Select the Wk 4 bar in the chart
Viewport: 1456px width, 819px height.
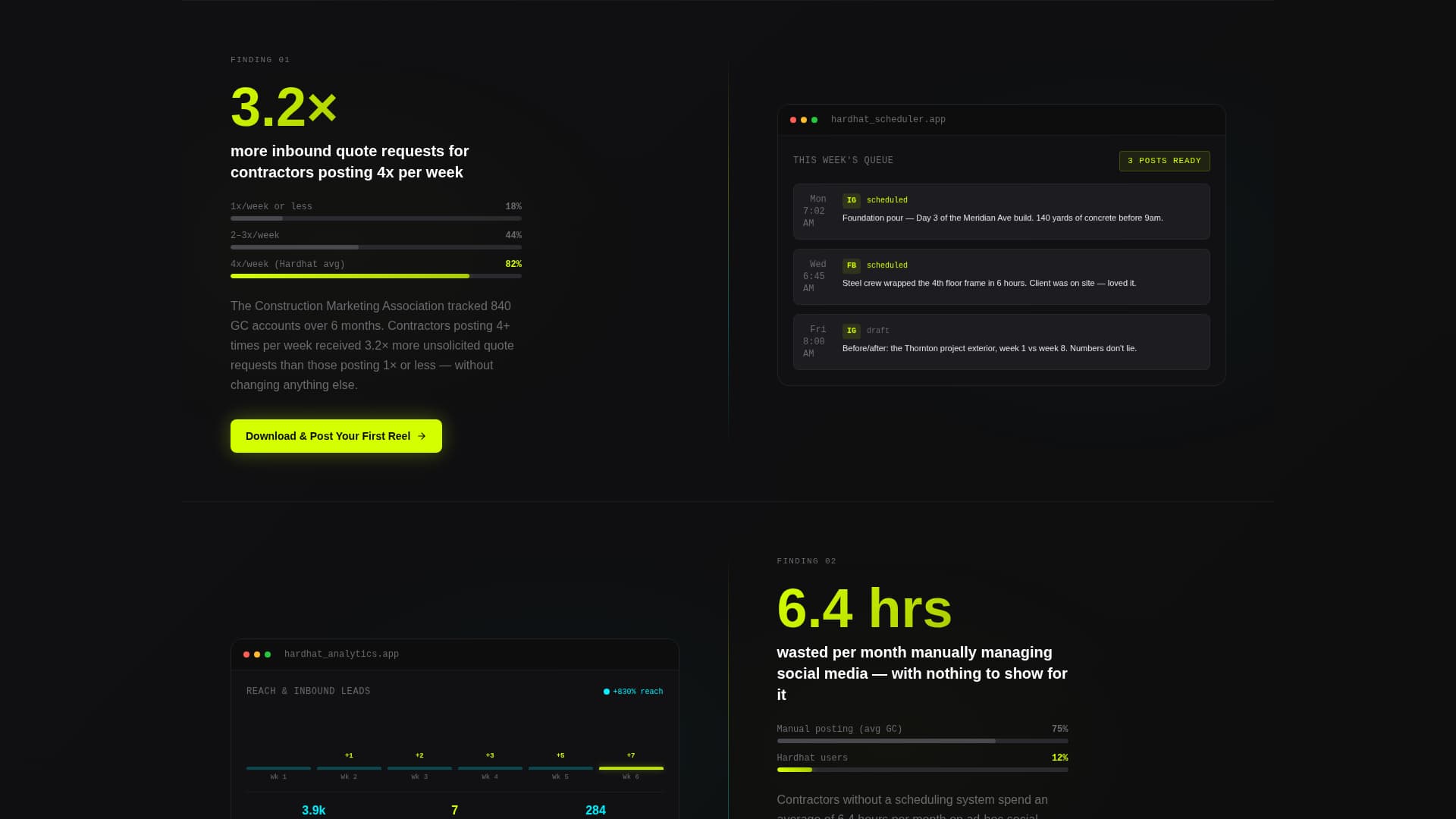click(x=490, y=768)
